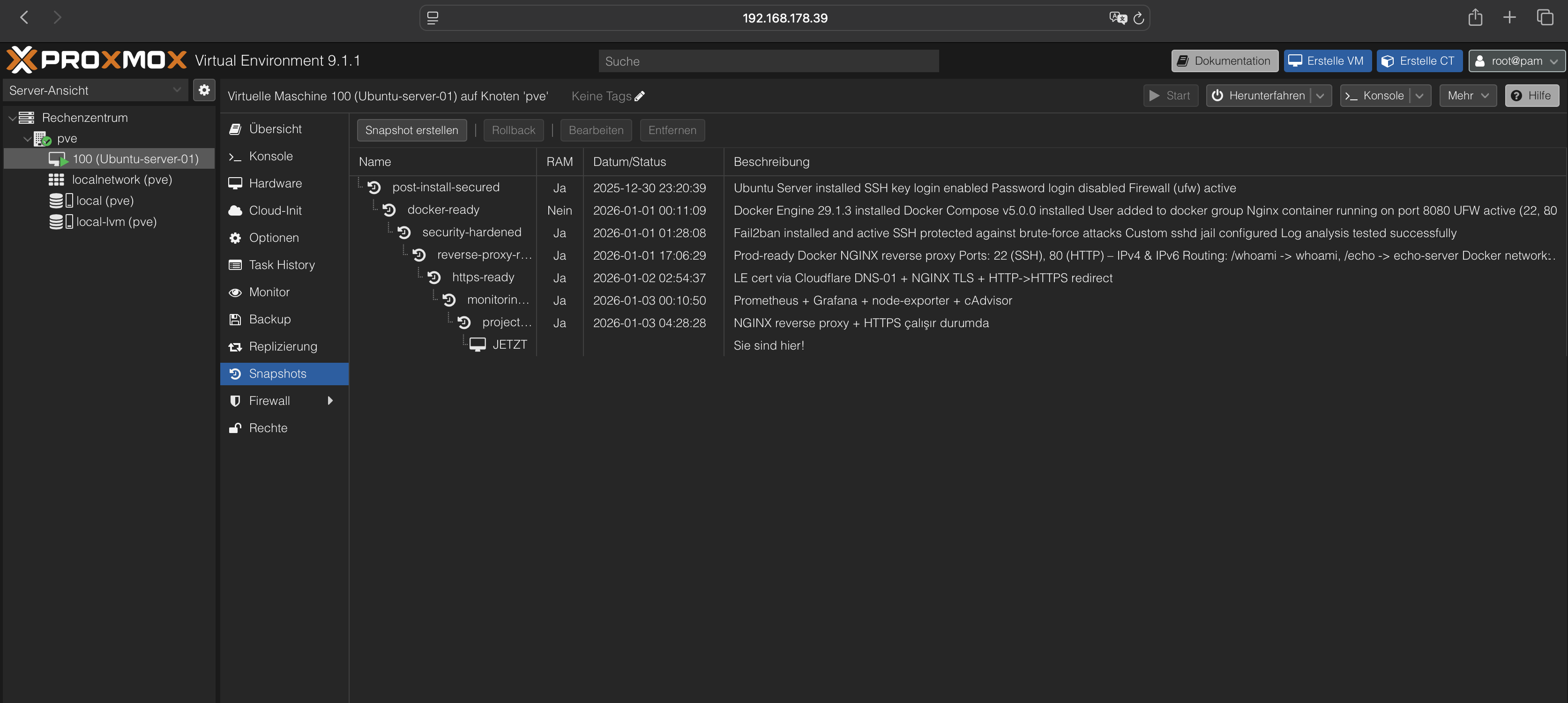
Task: Click the Monitor eye icon
Action: [x=236, y=292]
